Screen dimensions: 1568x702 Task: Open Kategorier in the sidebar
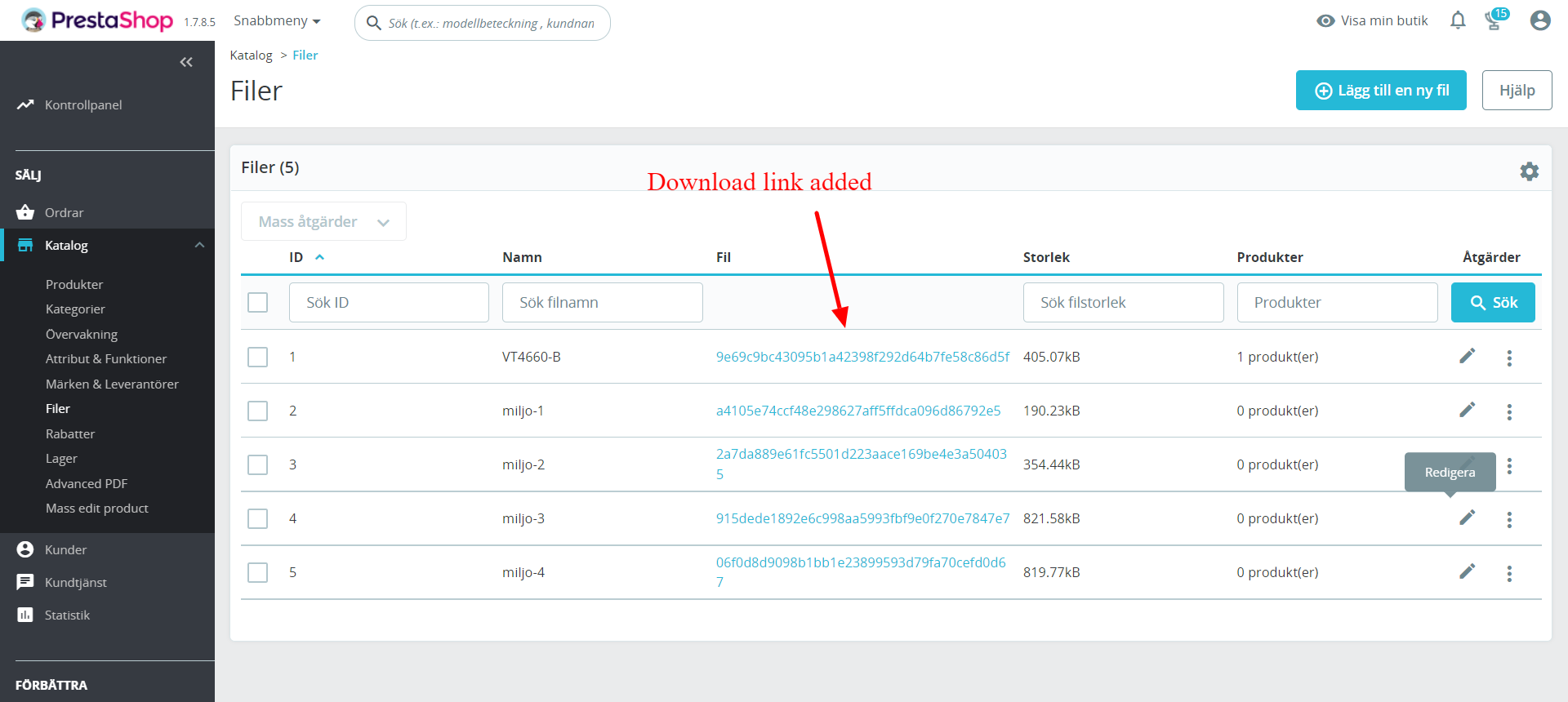coord(75,309)
